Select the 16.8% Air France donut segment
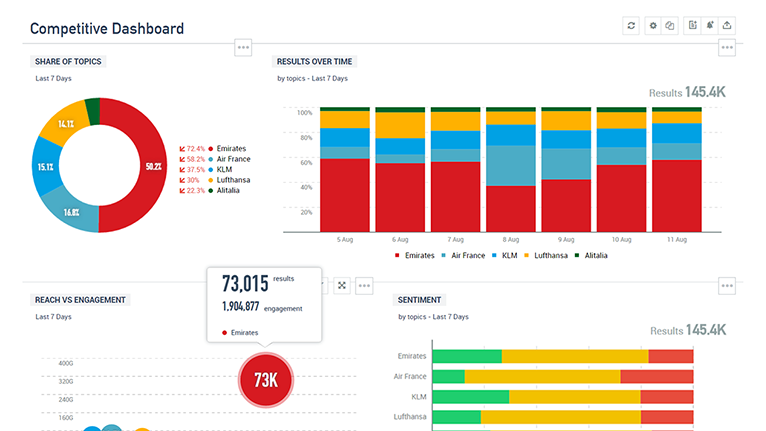This screenshot has height=431, width=766. tap(71, 212)
